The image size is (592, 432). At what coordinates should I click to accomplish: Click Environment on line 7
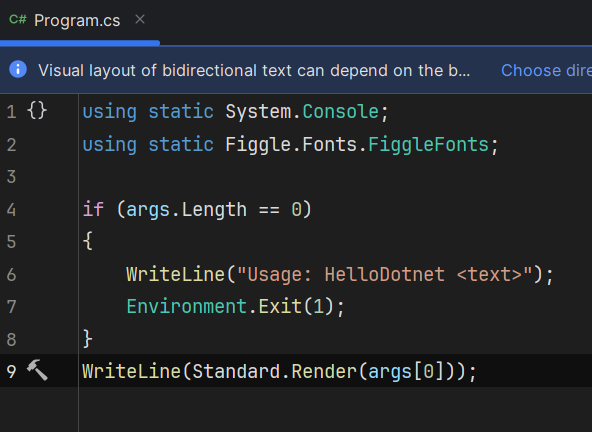[x=187, y=306]
